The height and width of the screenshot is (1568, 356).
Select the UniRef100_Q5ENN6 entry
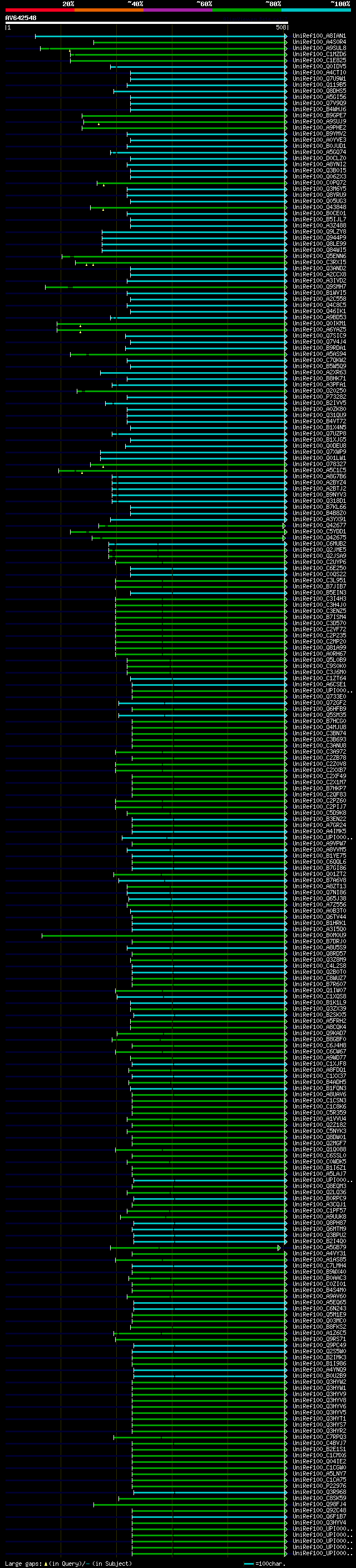point(319,256)
